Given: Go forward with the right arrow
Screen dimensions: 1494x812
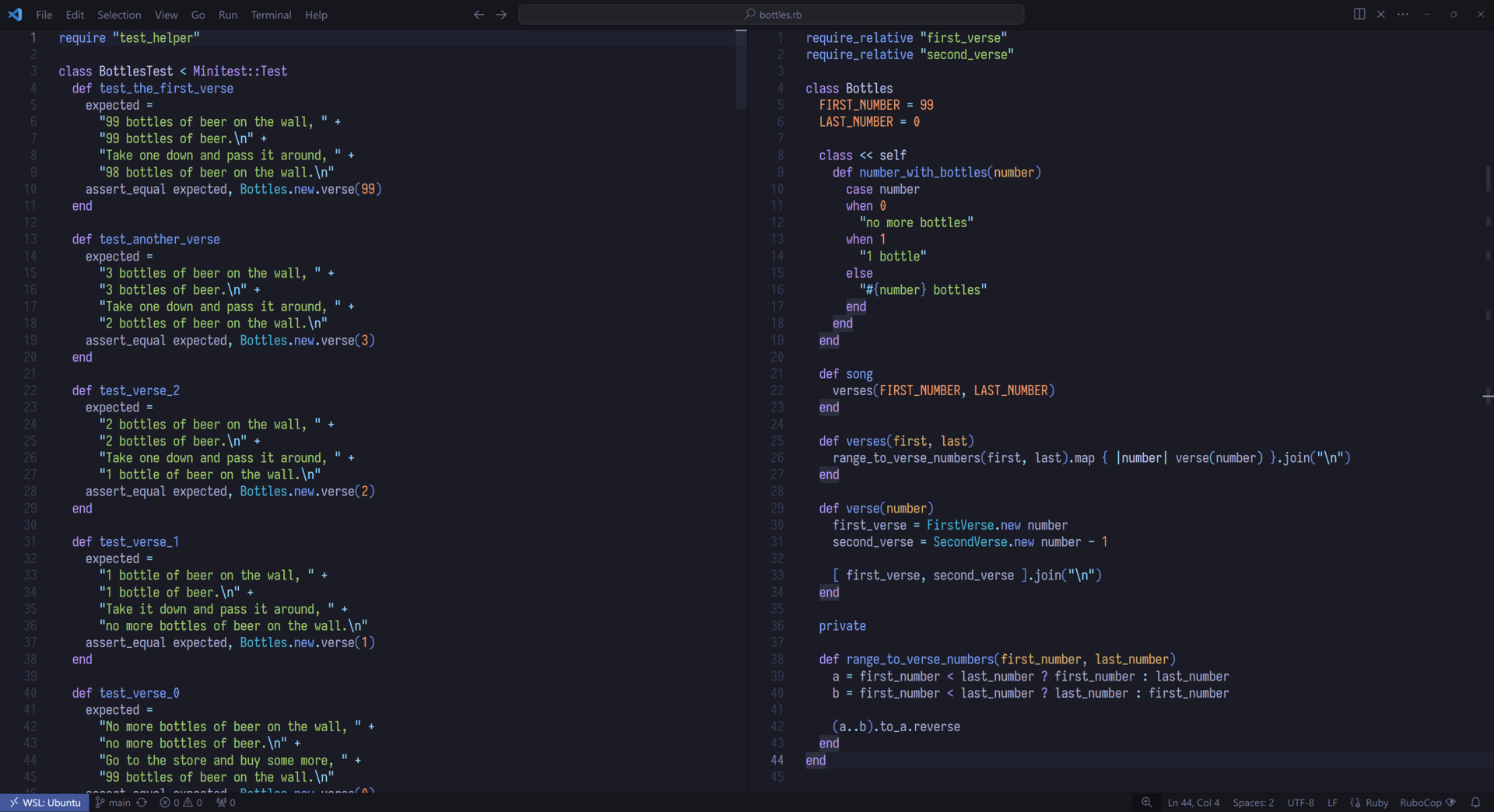Looking at the screenshot, I should pos(501,14).
